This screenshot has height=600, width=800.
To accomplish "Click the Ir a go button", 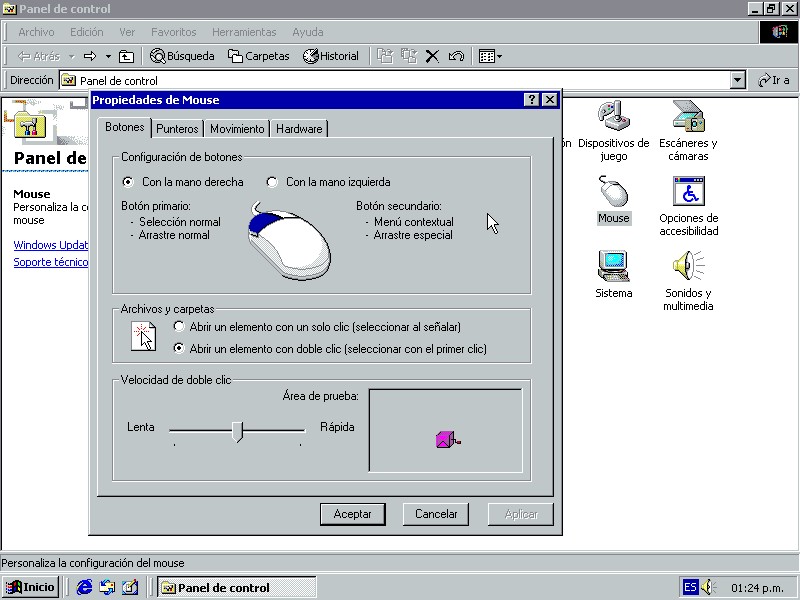I will point(773,80).
